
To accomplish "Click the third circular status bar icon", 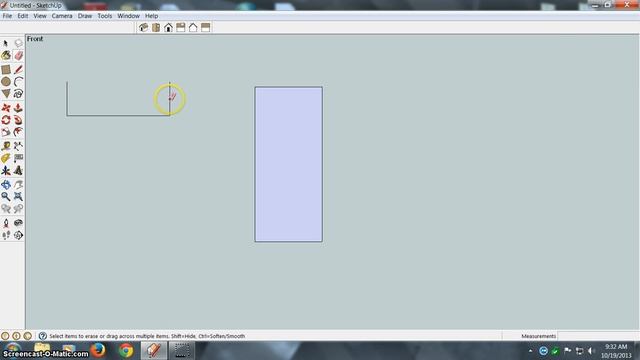I will 27,336.
